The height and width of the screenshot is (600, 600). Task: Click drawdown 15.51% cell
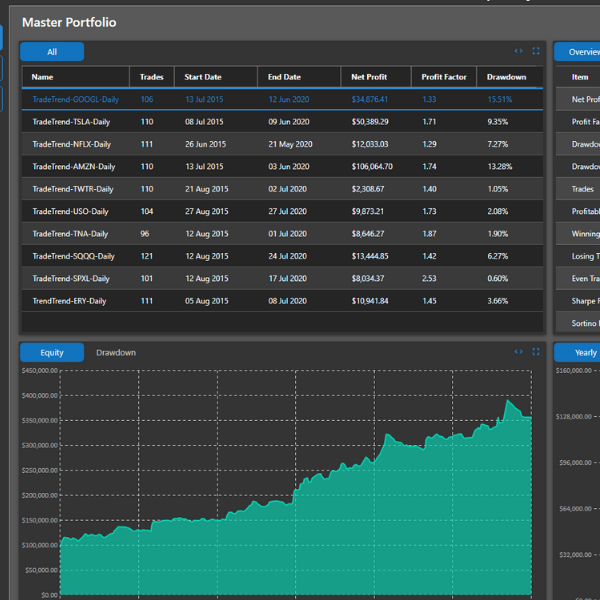[499, 99]
